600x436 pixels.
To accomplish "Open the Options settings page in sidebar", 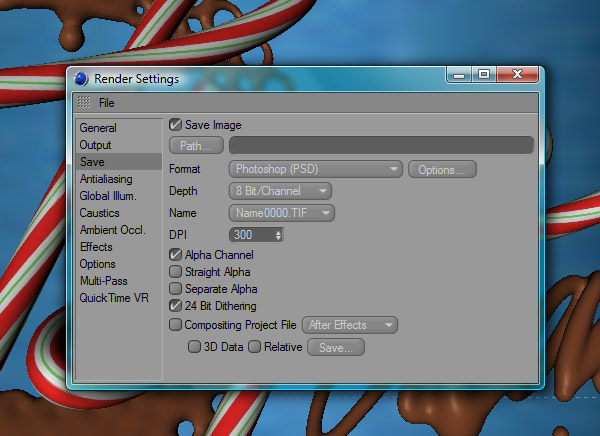I will pyautogui.click(x=97, y=264).
